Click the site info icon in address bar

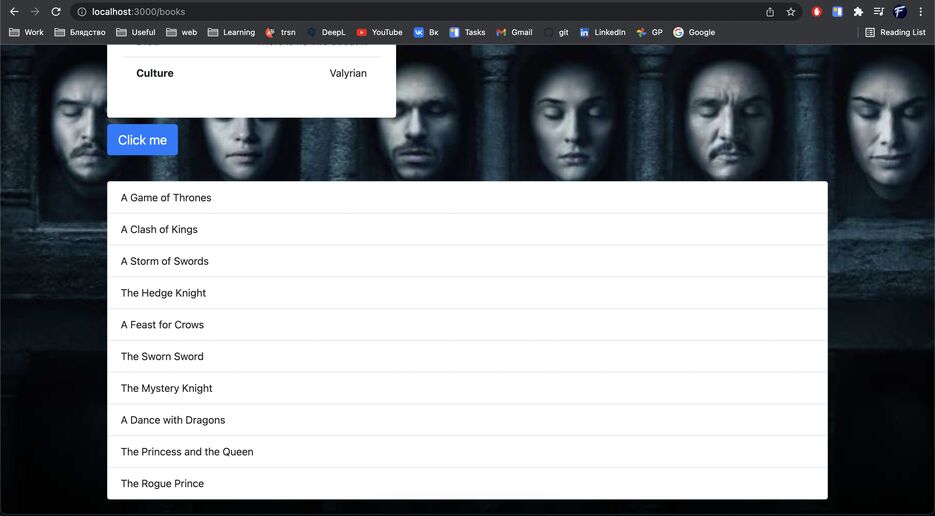click(x=82, y=12)
